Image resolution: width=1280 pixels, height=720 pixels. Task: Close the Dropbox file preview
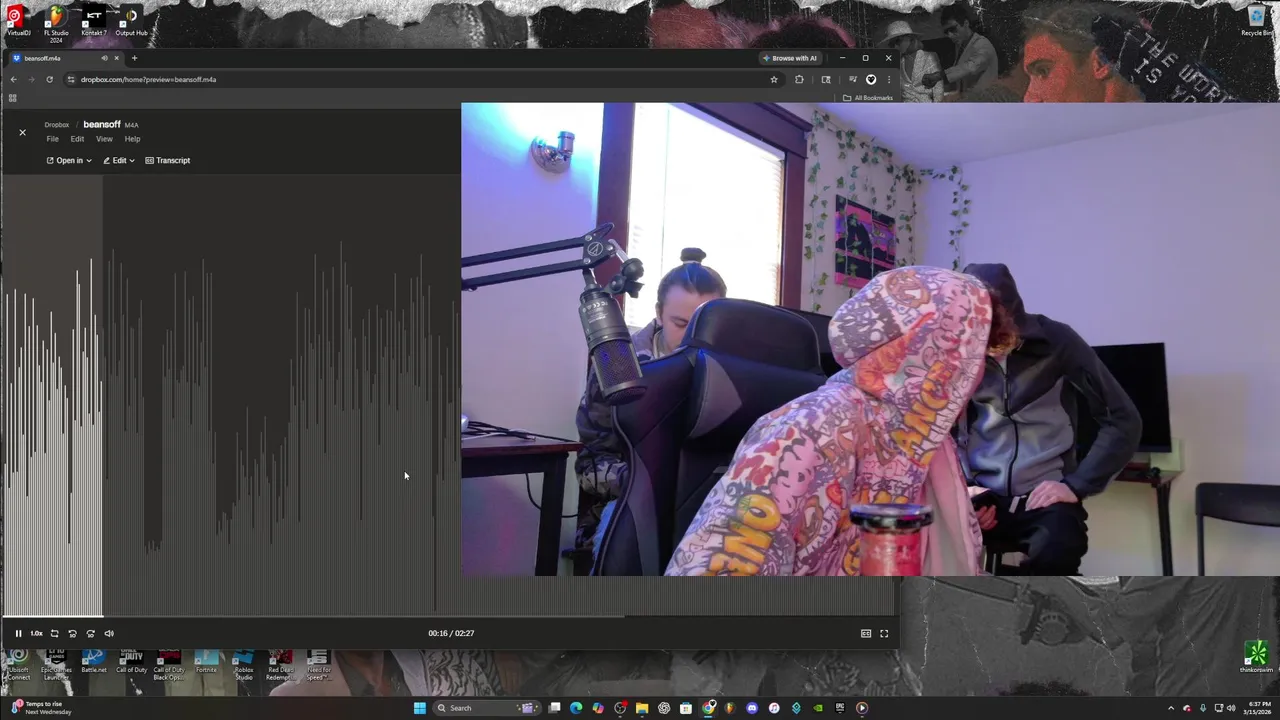click(x=22, y=132)
